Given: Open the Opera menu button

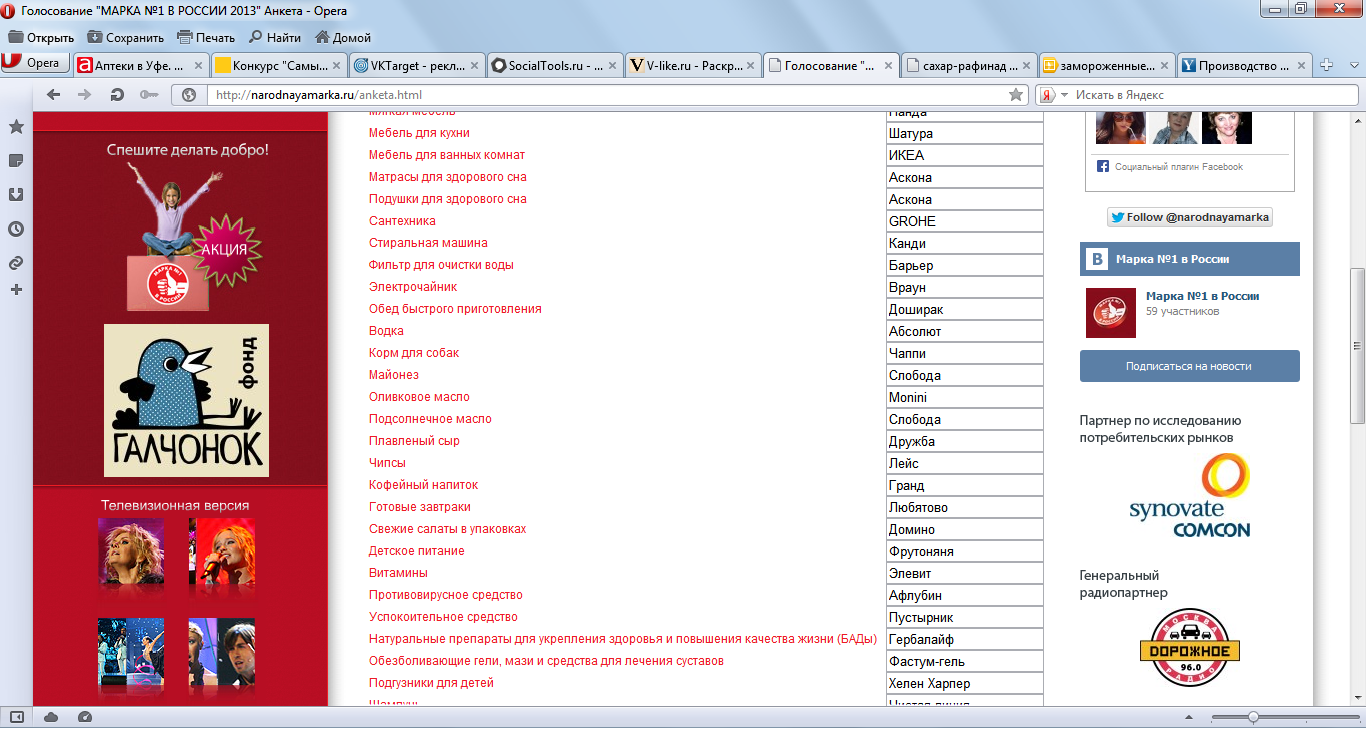Looking at the screenshot, I should 36,64.
